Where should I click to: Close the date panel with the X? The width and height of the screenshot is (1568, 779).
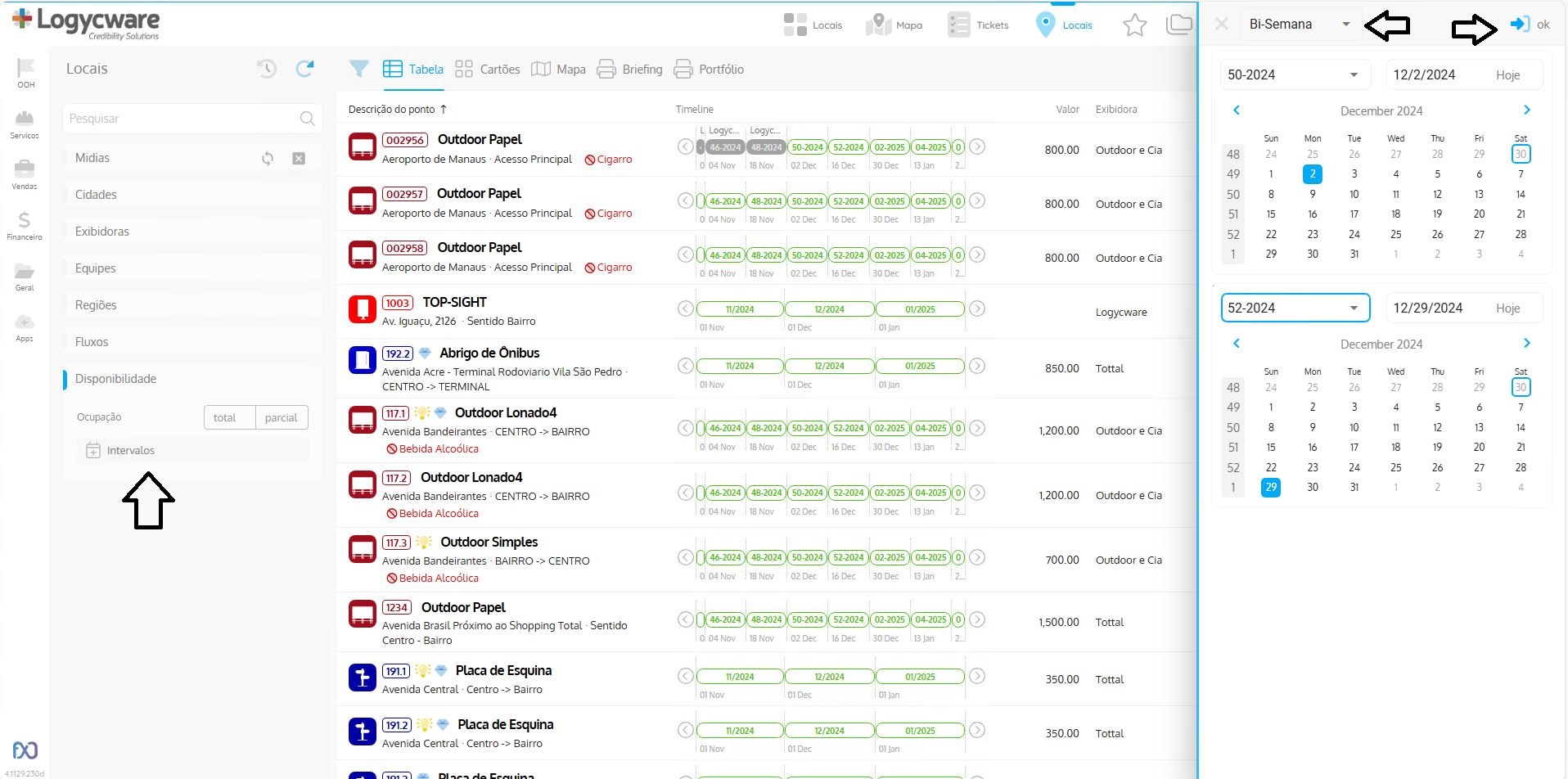click(x=1221, y=25)
